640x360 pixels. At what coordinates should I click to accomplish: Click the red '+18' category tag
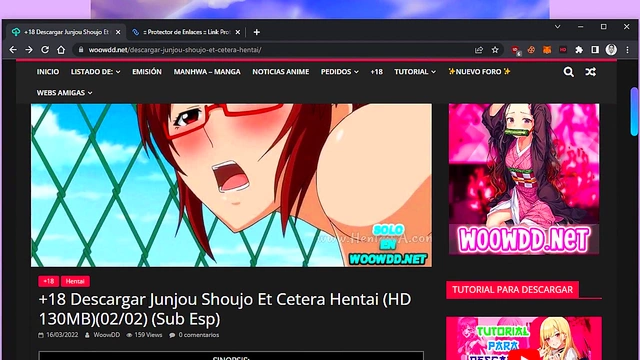tap(49, 281)
